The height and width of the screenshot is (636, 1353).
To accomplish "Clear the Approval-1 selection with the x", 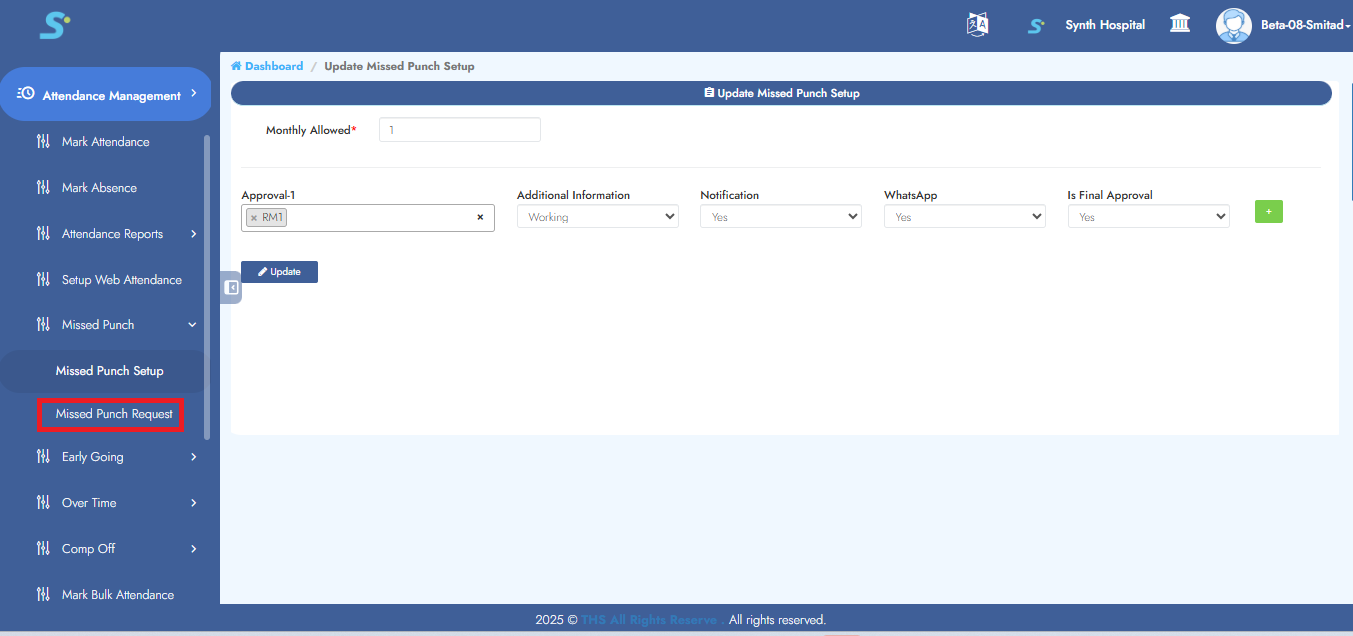I will click(x=480, y=217).
